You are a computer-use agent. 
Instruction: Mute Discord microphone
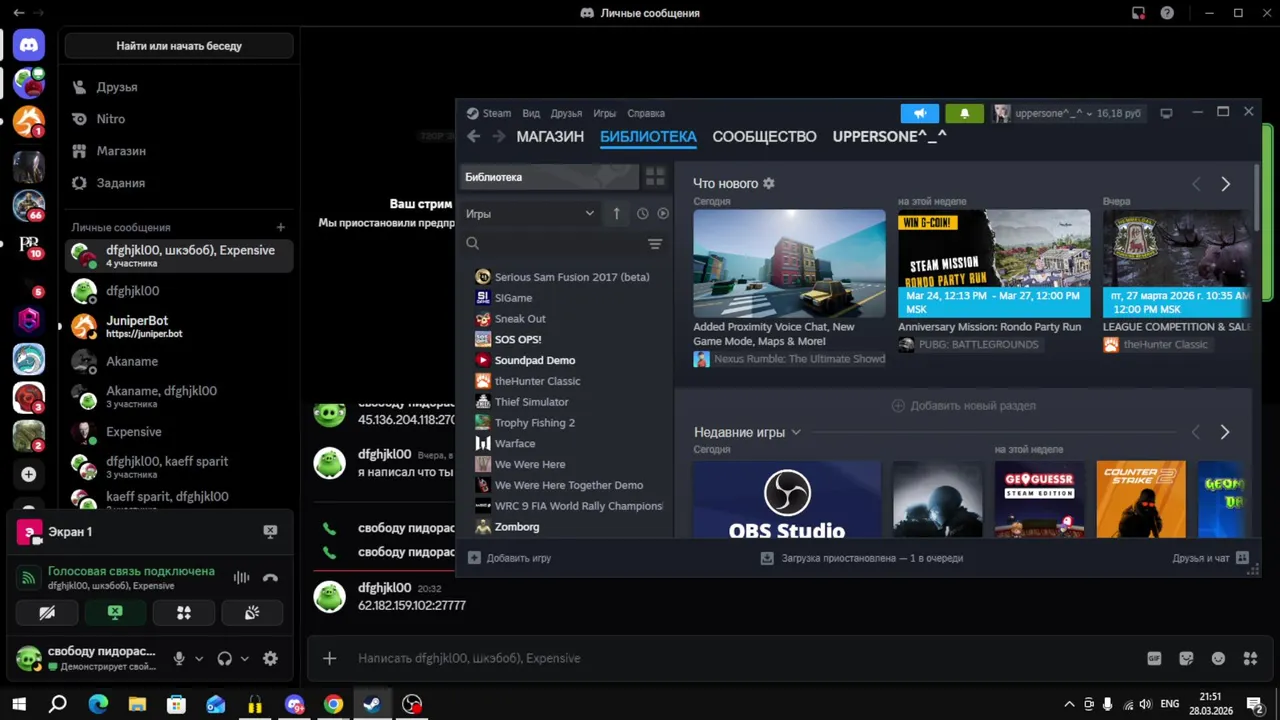tap(179, 659)
